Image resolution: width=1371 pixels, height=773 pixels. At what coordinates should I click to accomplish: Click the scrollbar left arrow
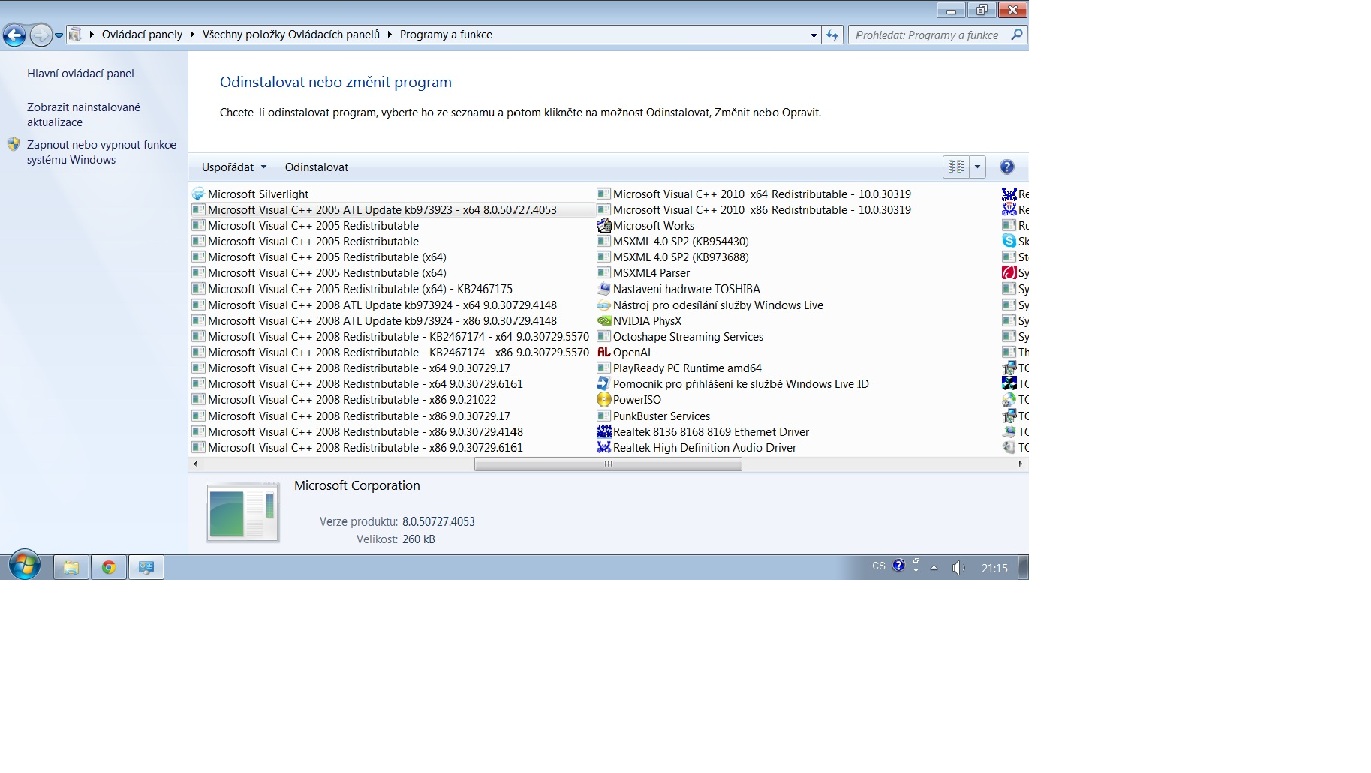[195, 464]
